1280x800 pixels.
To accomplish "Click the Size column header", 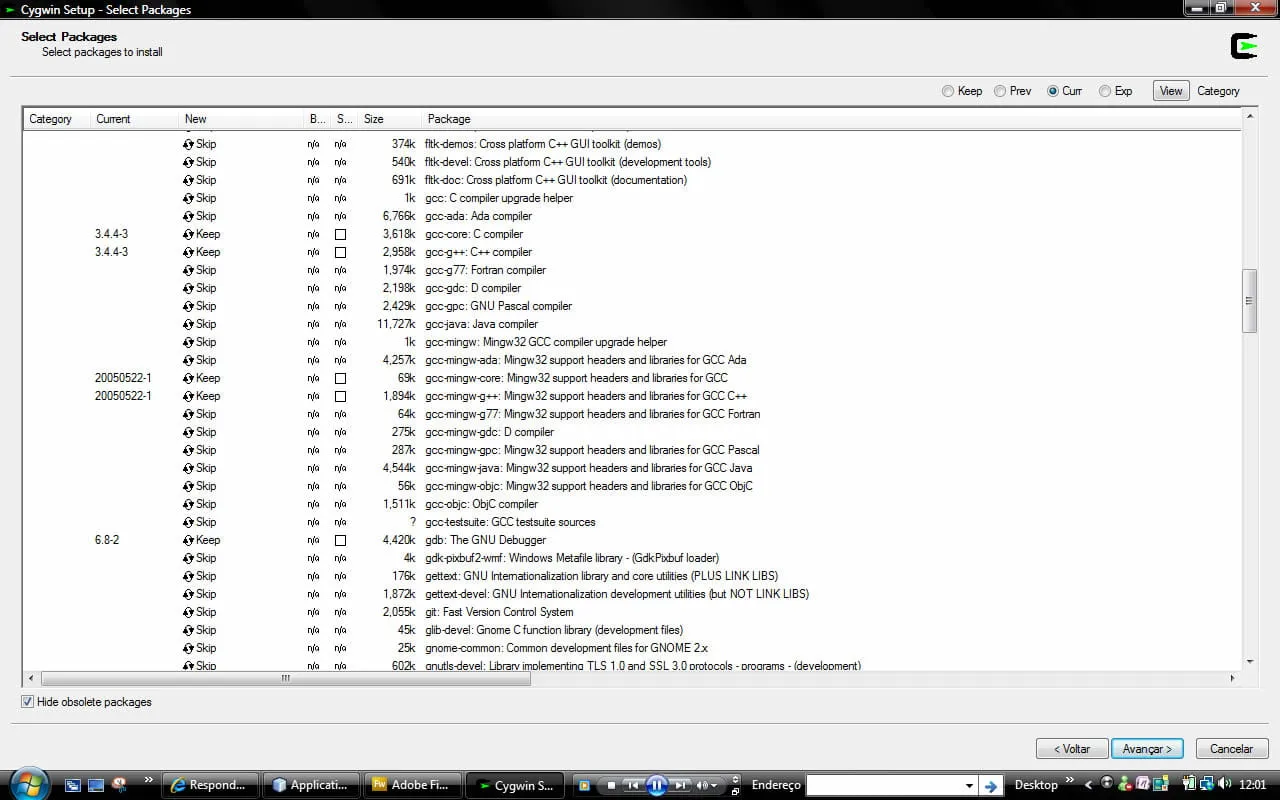I will point(389,119).
